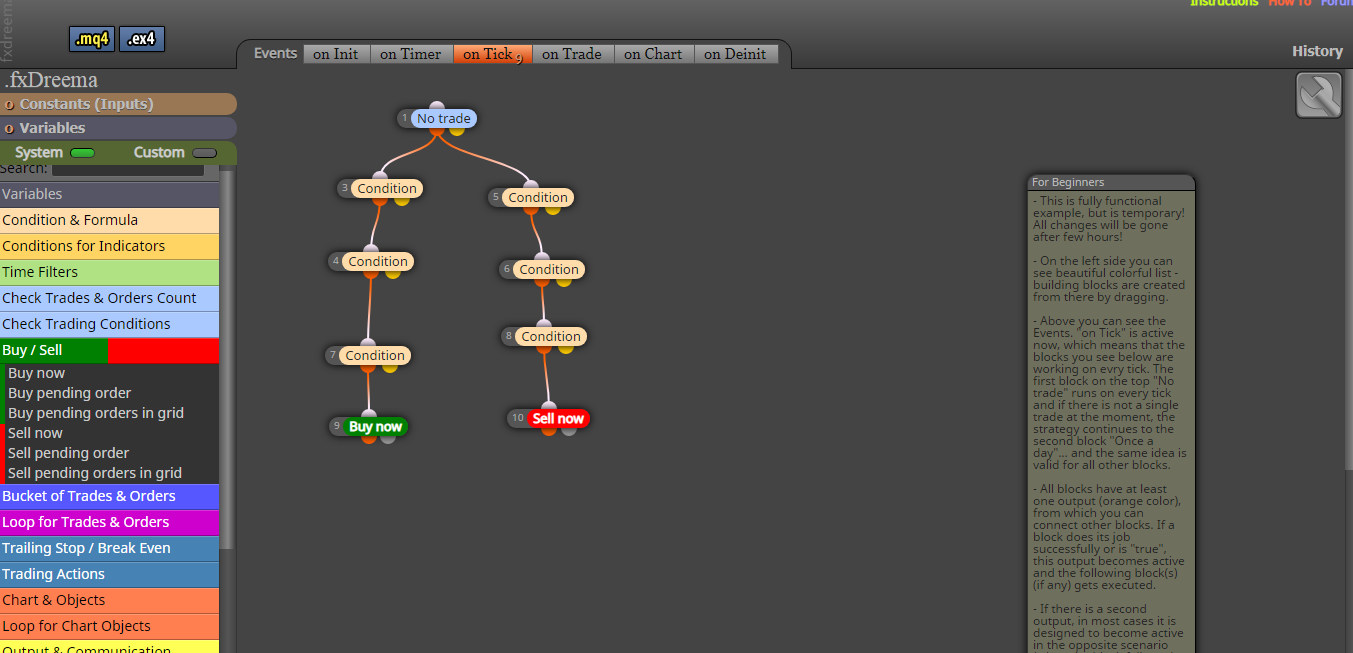1353x653 pixels.
Task: Pick Sell pending orders in grid
Action: pyautogui.click(x=94, y=473)
